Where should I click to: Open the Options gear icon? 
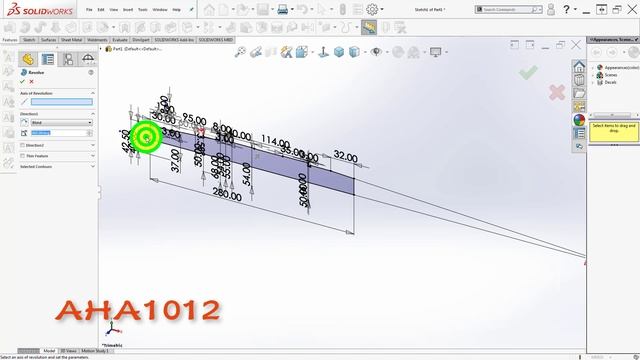pos(372,9)
